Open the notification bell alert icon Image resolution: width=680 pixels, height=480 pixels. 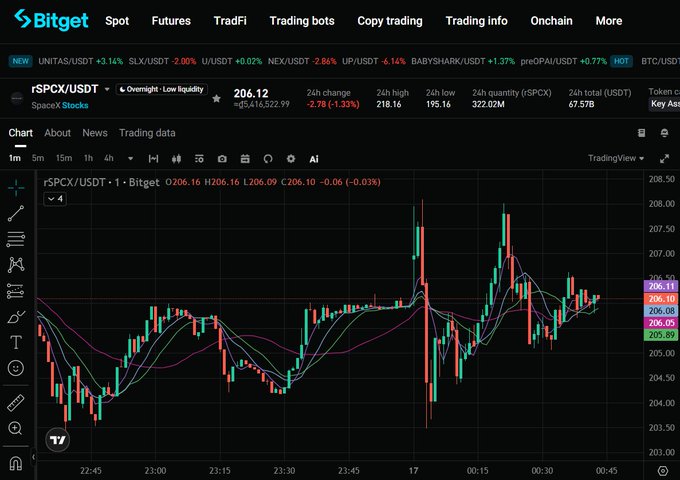pyautogui.click(x=664, y=133)
